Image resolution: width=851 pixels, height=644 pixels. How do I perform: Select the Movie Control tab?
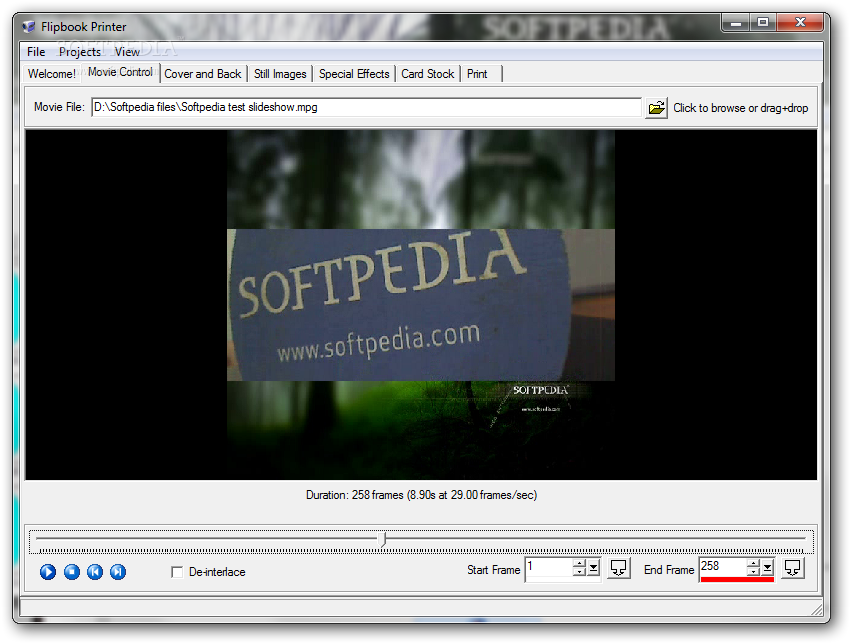120,72
